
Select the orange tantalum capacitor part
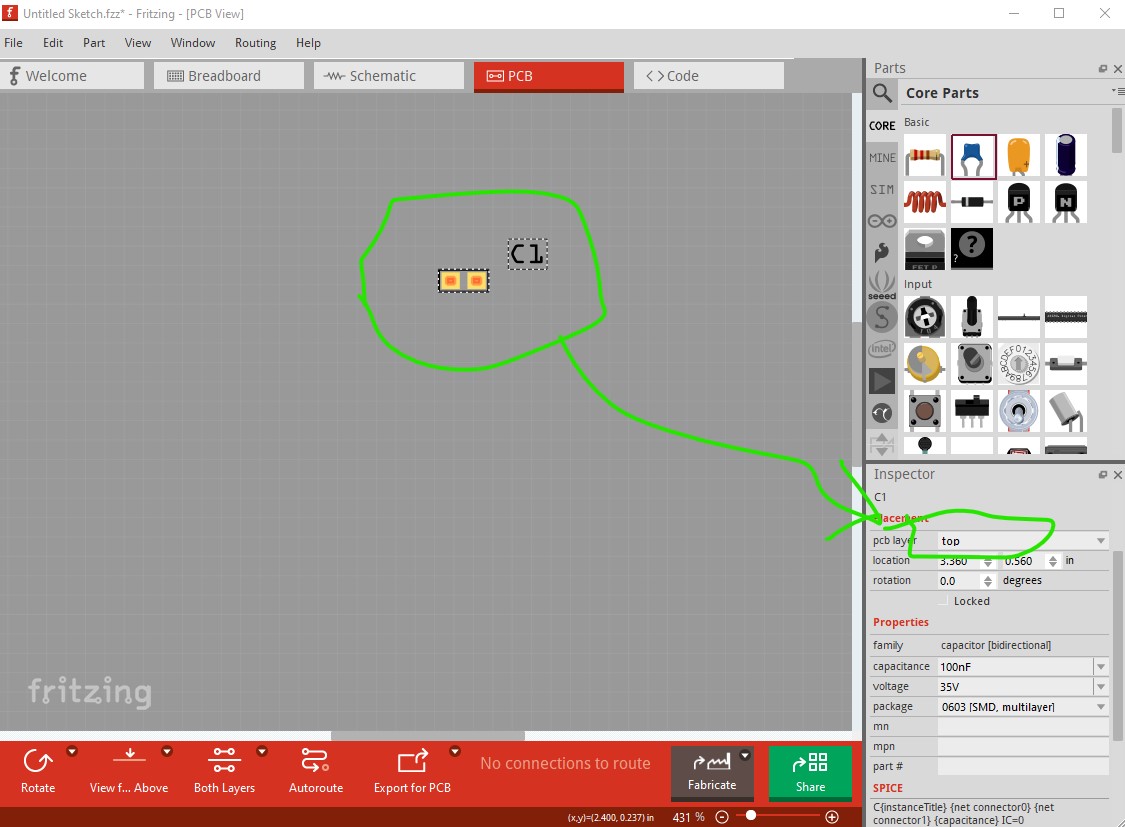coord(1019,156)
